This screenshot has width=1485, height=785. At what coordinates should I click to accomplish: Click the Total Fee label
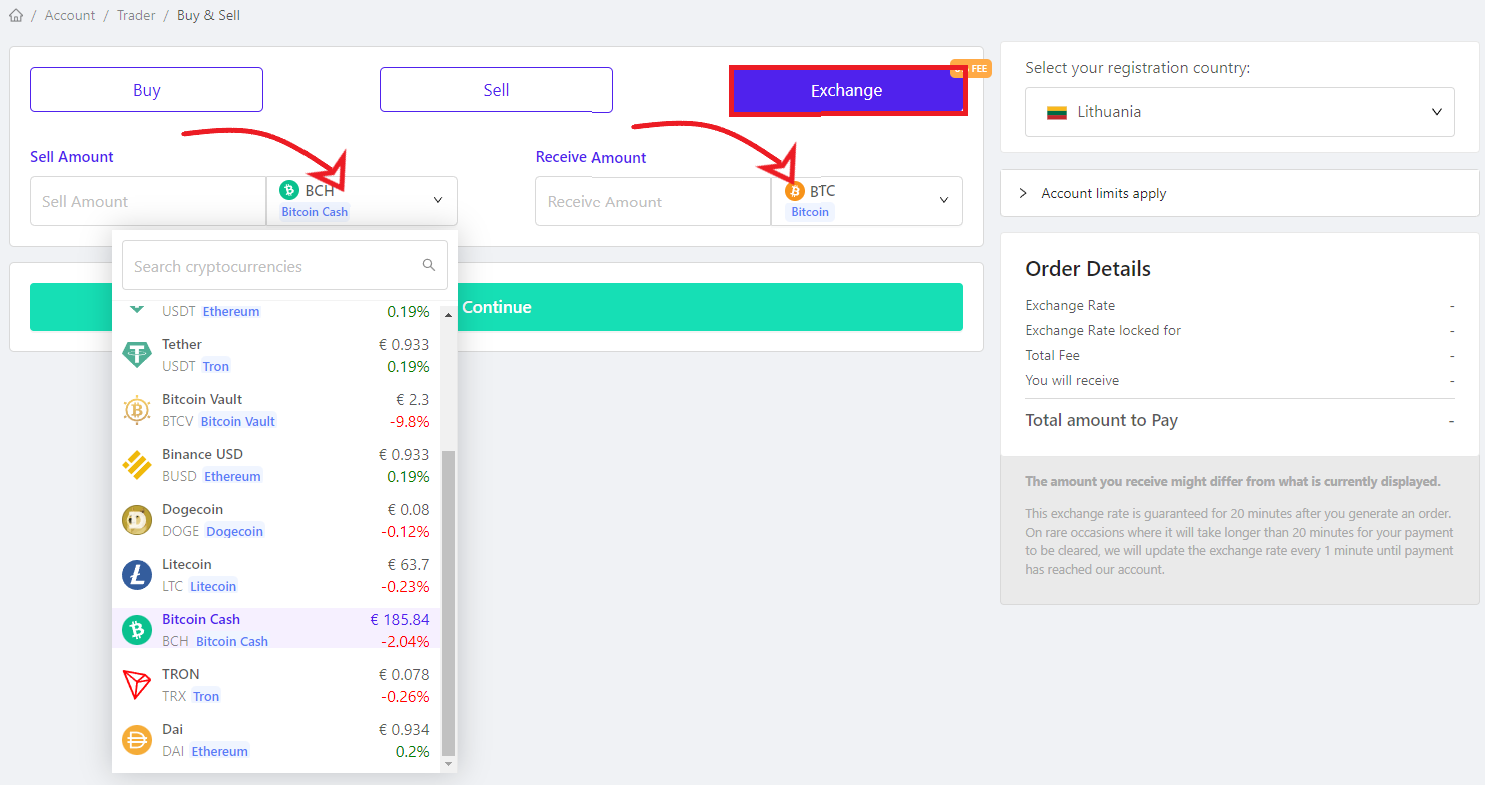coord(1052,355)
